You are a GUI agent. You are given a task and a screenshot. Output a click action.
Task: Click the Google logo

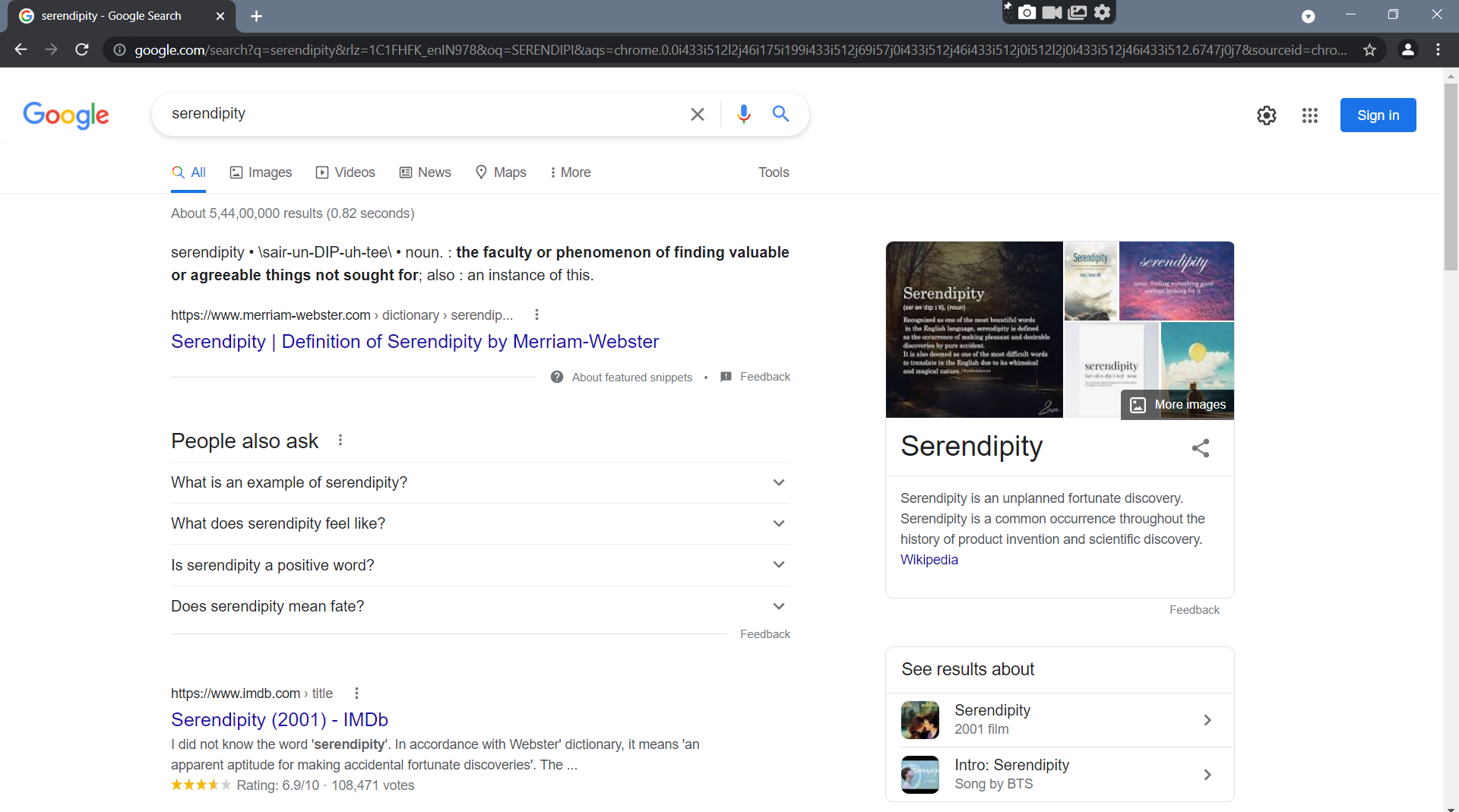click(x=66, y=115)
